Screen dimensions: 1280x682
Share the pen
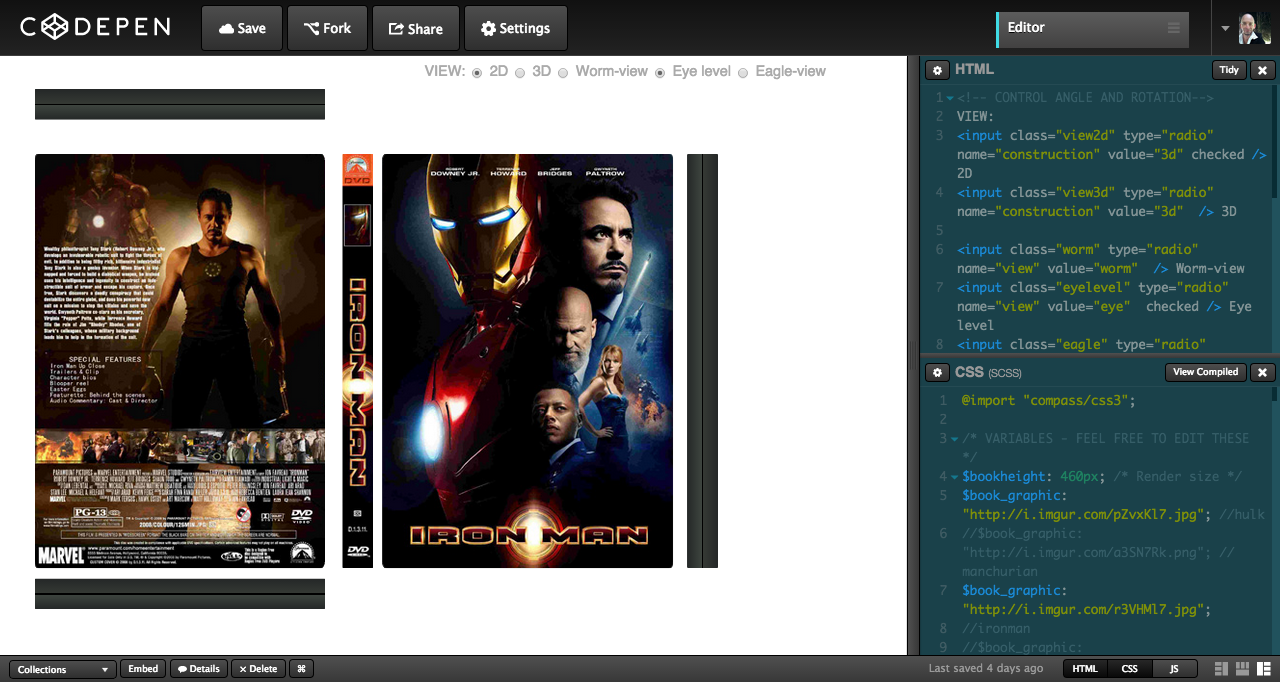(415, 28)
